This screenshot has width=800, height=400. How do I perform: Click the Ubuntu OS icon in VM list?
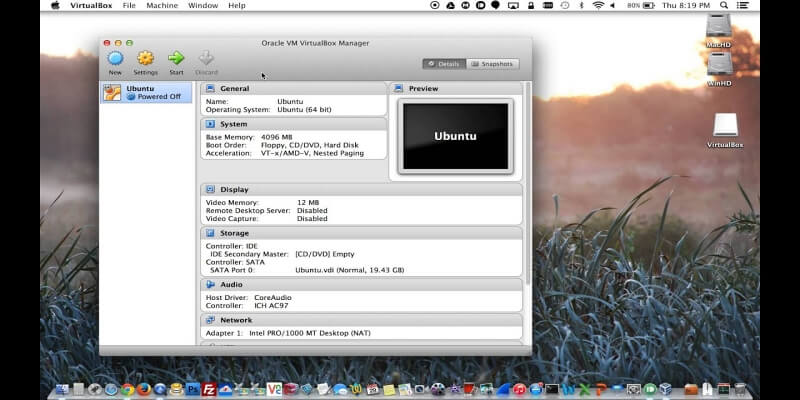coord(112,92)
